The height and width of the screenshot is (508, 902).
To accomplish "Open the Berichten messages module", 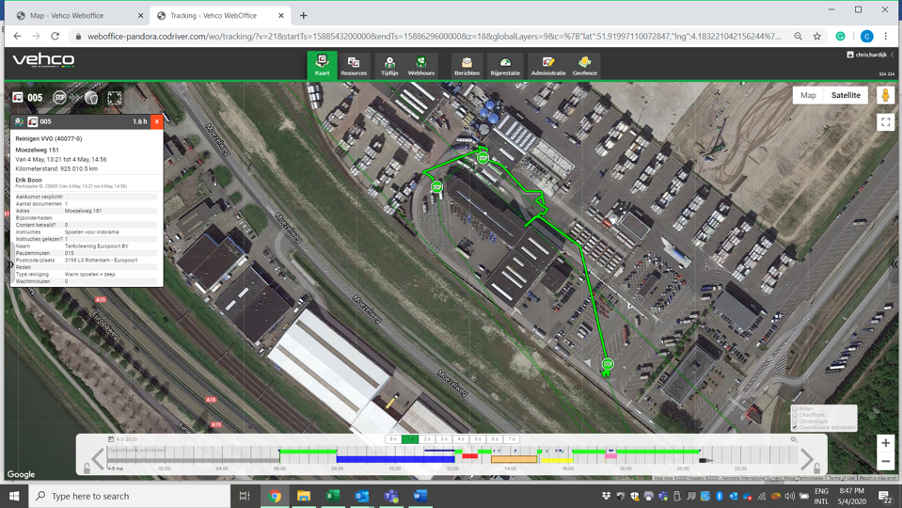I will 467,66.
